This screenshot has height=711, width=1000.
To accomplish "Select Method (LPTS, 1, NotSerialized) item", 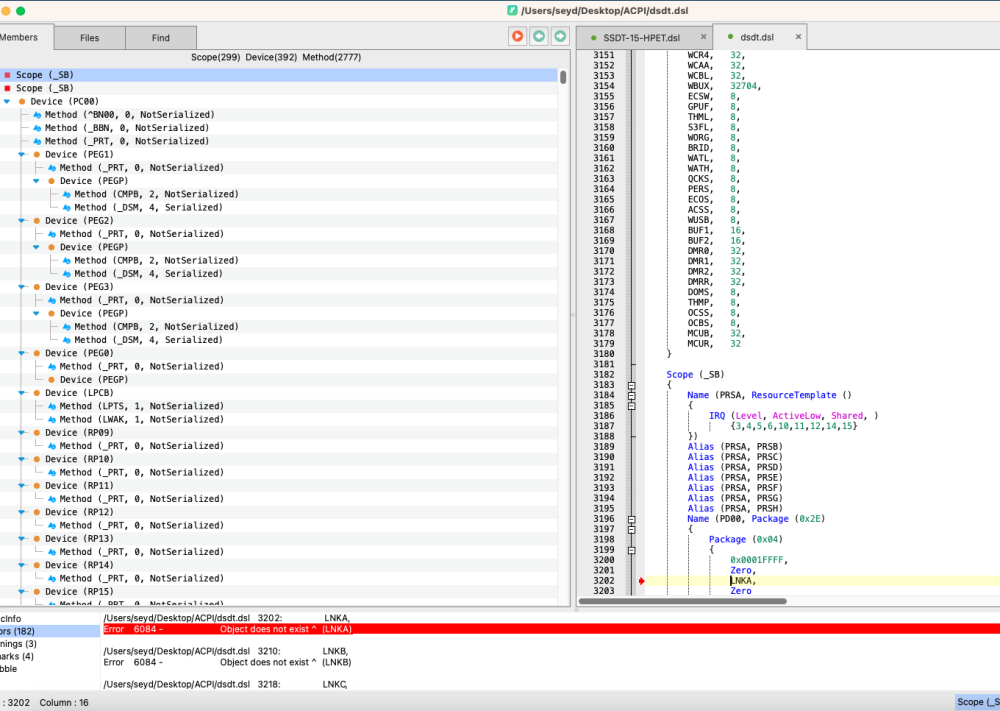I will click(x=142, y=406).
